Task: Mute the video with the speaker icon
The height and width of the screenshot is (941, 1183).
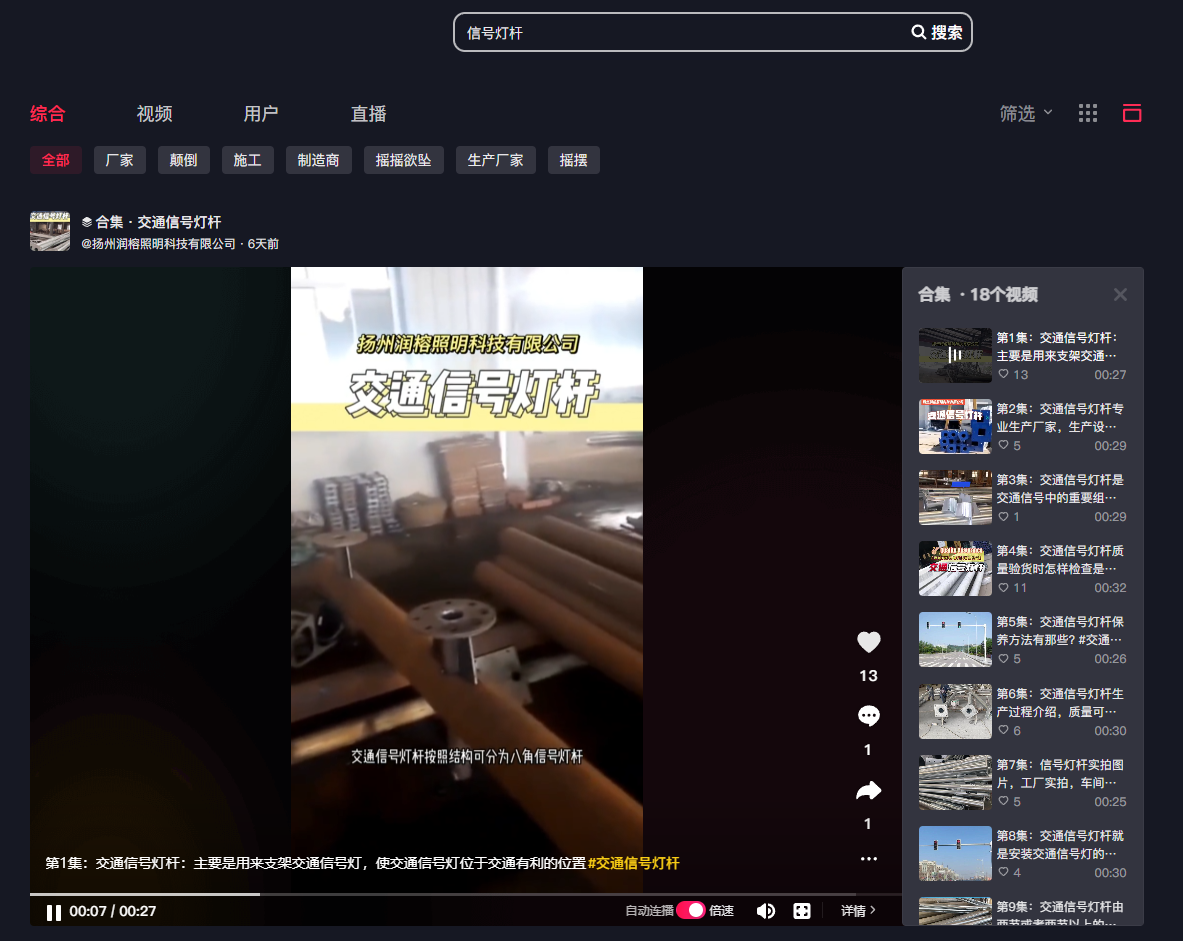Action: [x=766, y=911]
